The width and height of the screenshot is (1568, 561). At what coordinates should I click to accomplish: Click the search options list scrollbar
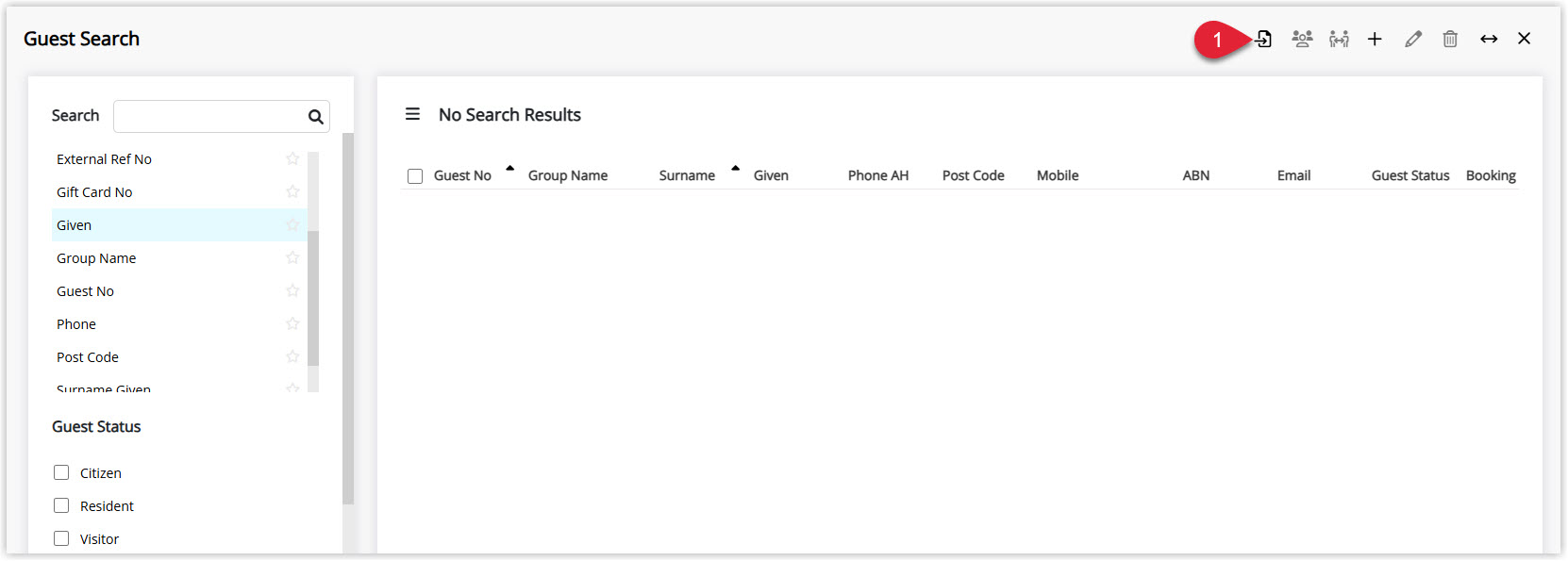point(313,298)
